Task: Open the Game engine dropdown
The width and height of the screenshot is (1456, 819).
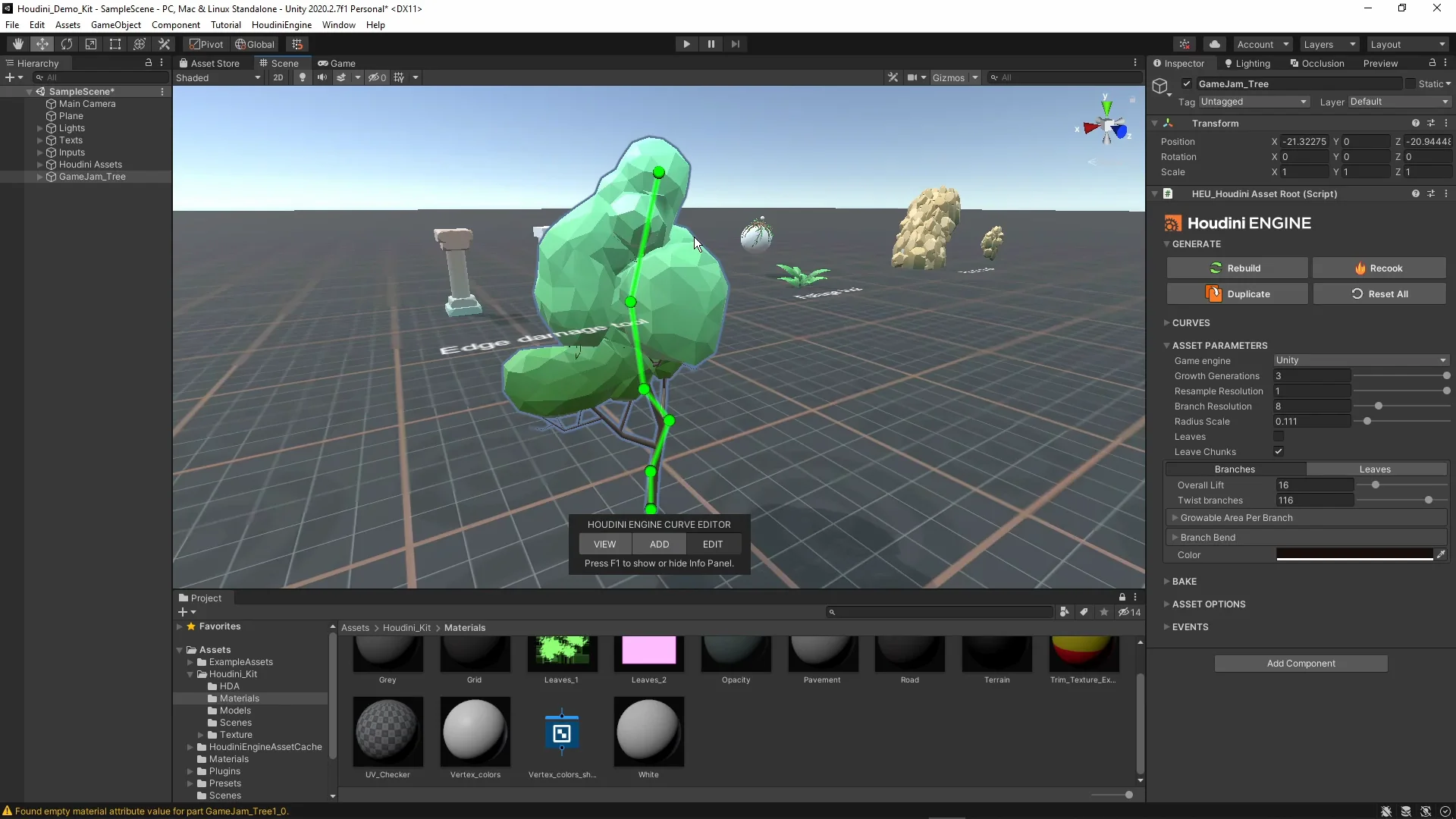Action: [x=1360, y=360]
